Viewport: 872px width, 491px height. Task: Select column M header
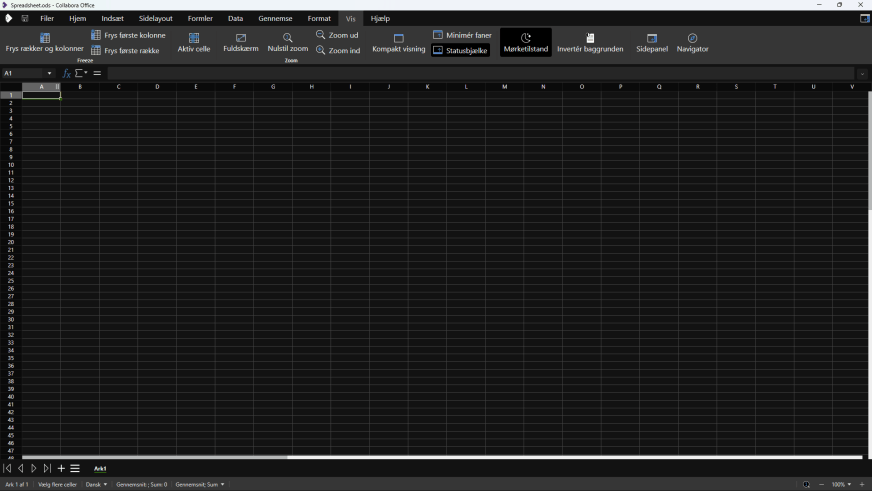pyautogui.click(x=504, y=87)
